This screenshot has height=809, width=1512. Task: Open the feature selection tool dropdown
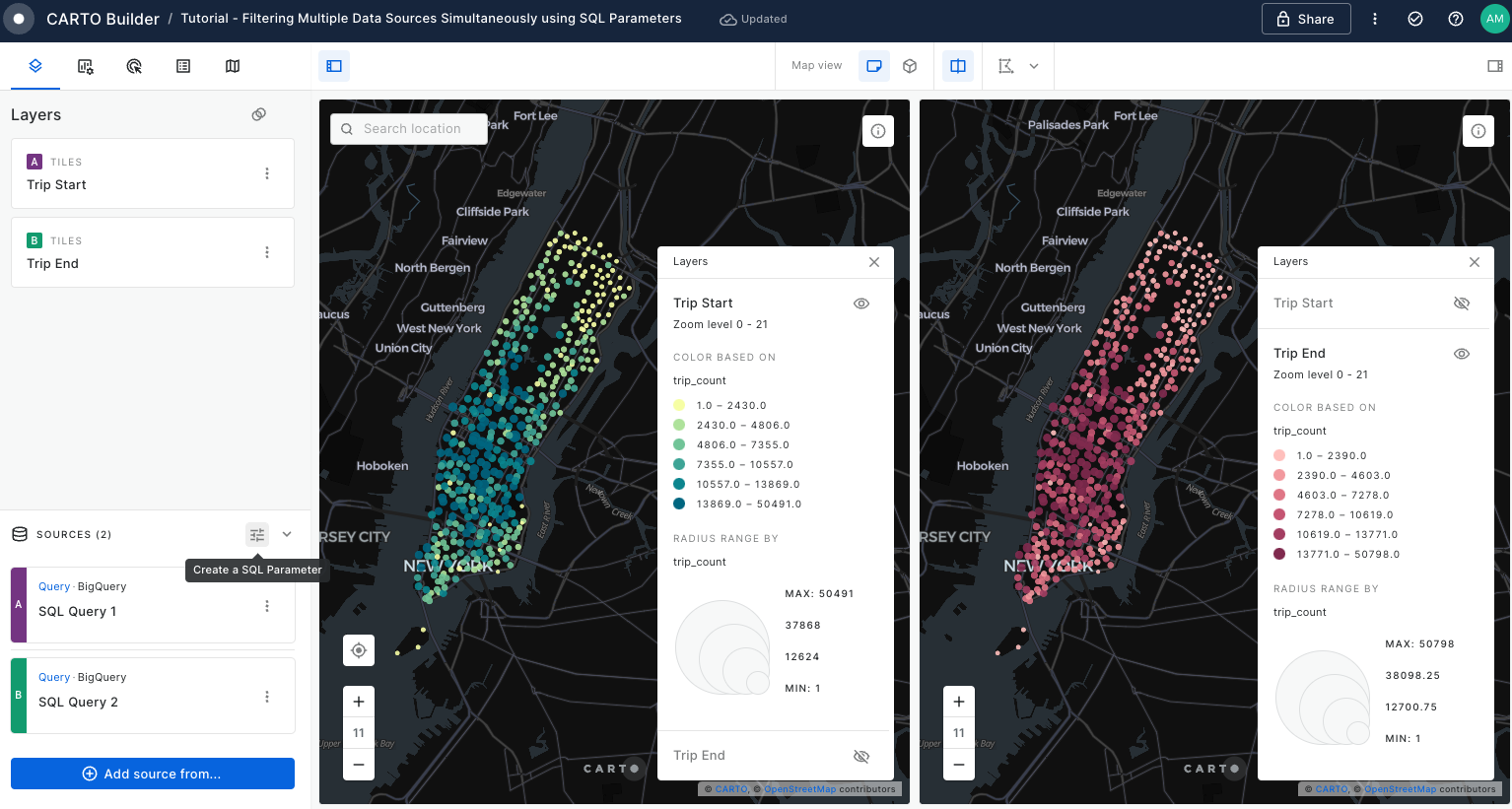click(1034, 66)
